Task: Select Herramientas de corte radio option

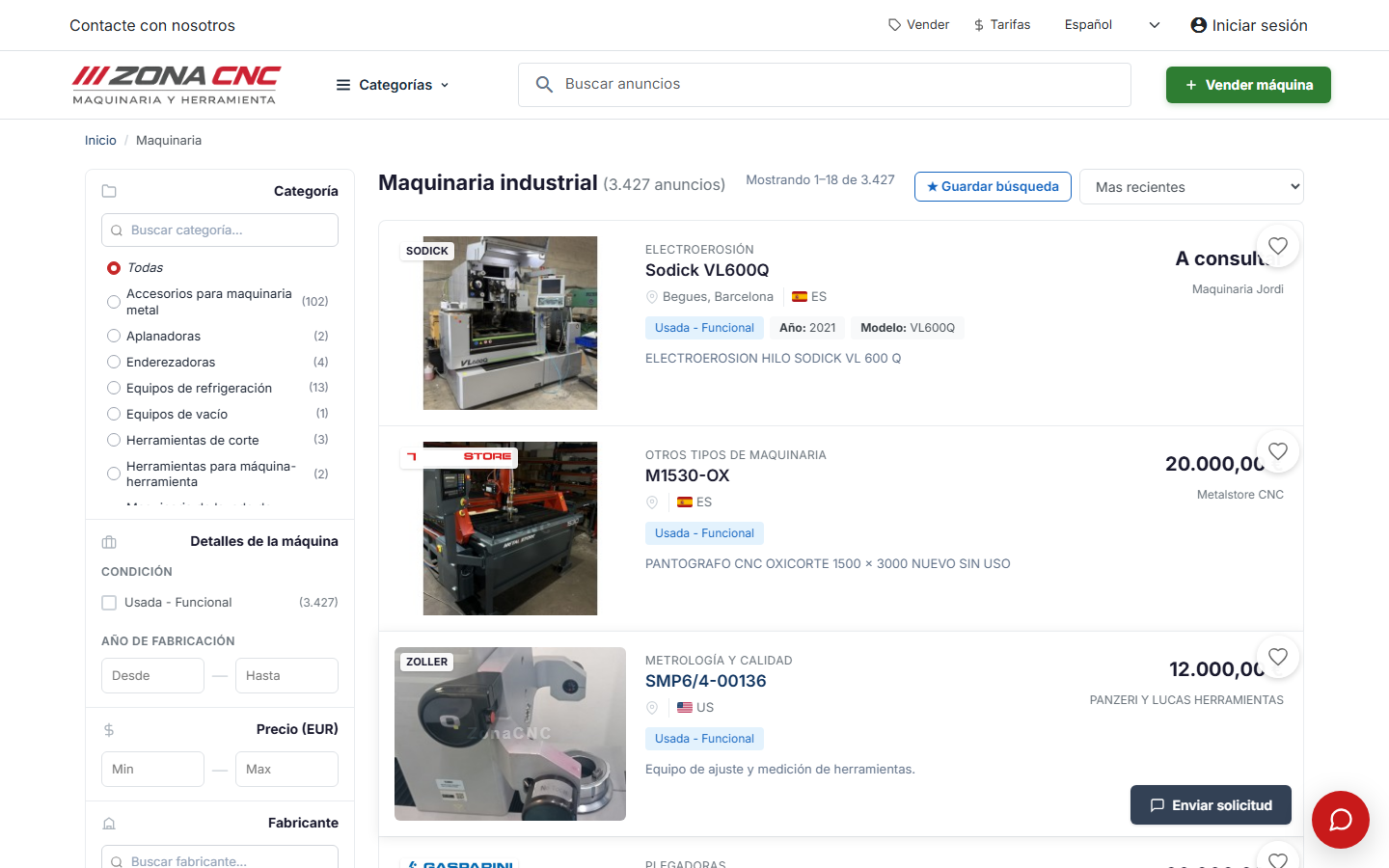Action: (114, 441)
